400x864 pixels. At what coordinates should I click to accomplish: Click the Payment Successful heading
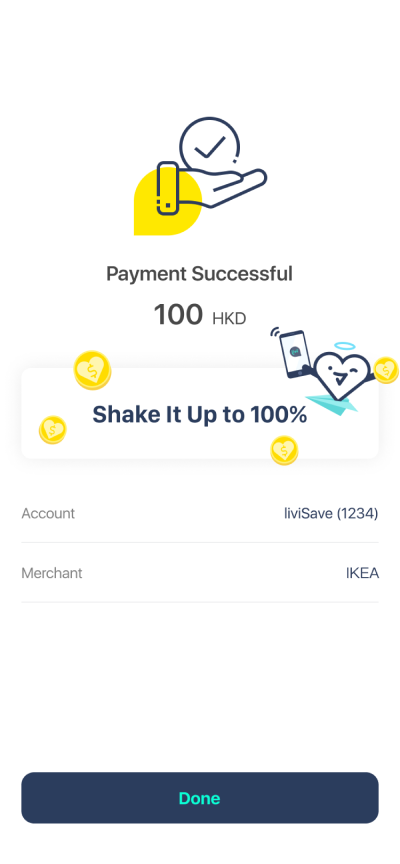199,274
